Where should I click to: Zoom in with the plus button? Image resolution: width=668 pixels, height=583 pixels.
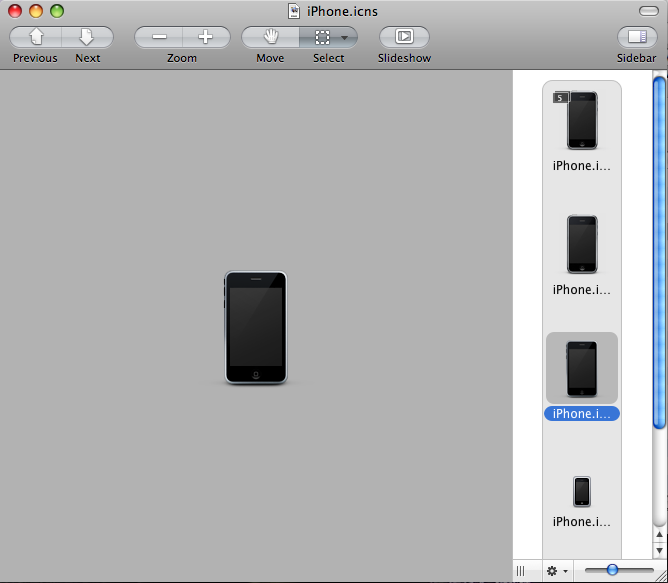[x=206, y=37]
